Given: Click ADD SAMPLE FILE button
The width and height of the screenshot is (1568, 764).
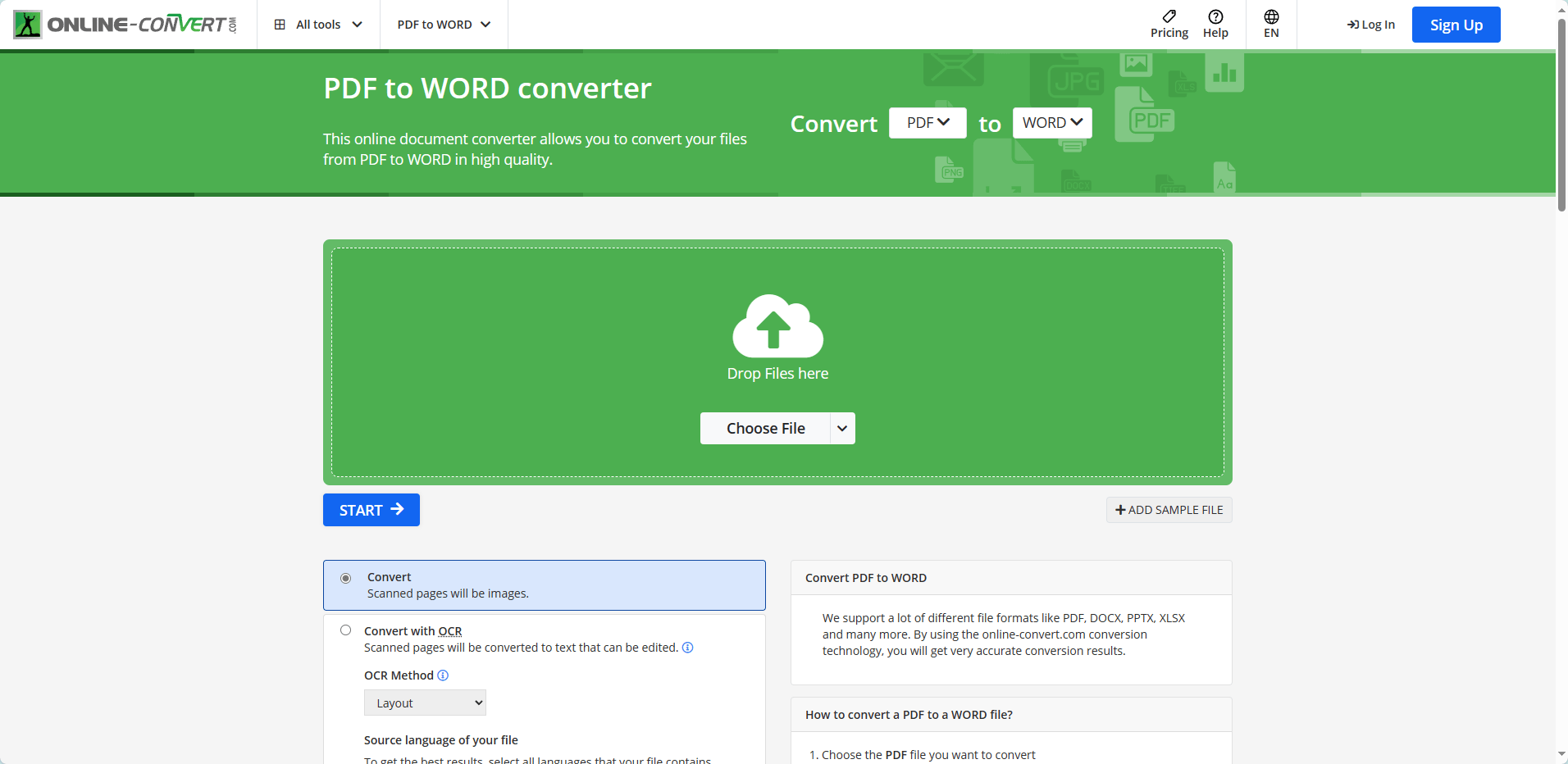Looking at the screenshot, I should tap(1169, 510).
